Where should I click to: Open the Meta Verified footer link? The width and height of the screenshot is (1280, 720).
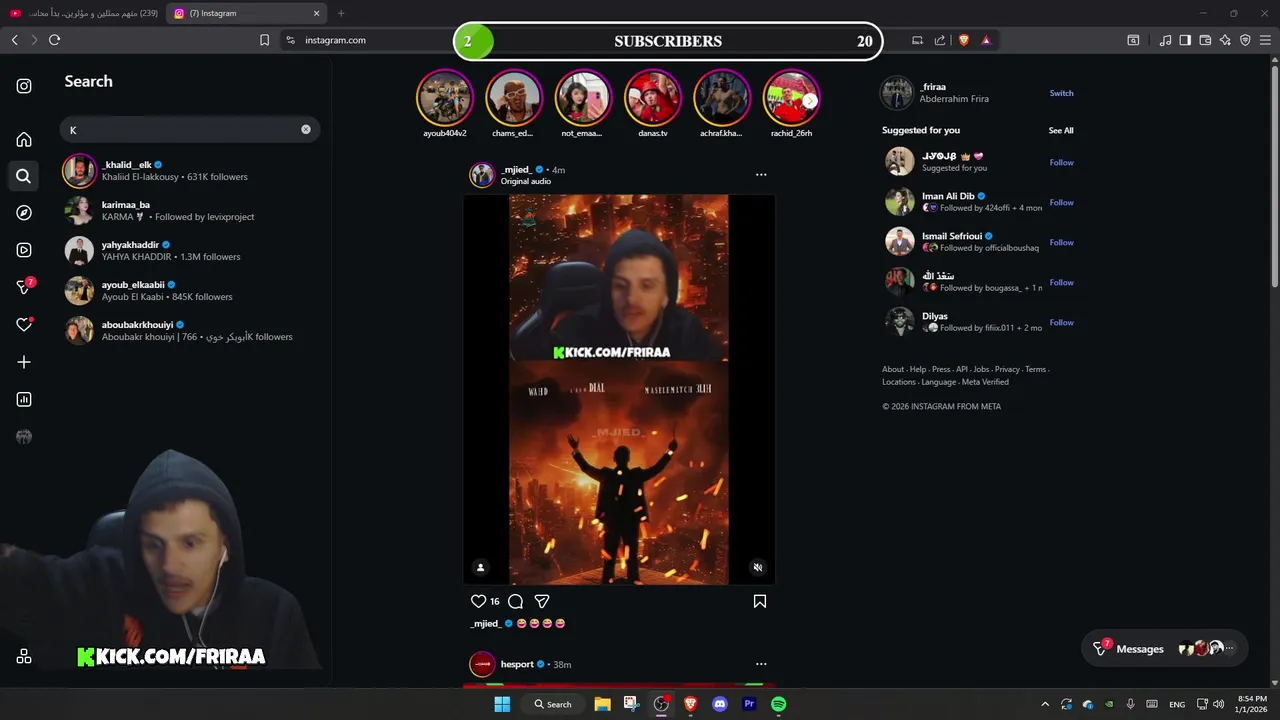pyautogui.click(x=985, y=382)
